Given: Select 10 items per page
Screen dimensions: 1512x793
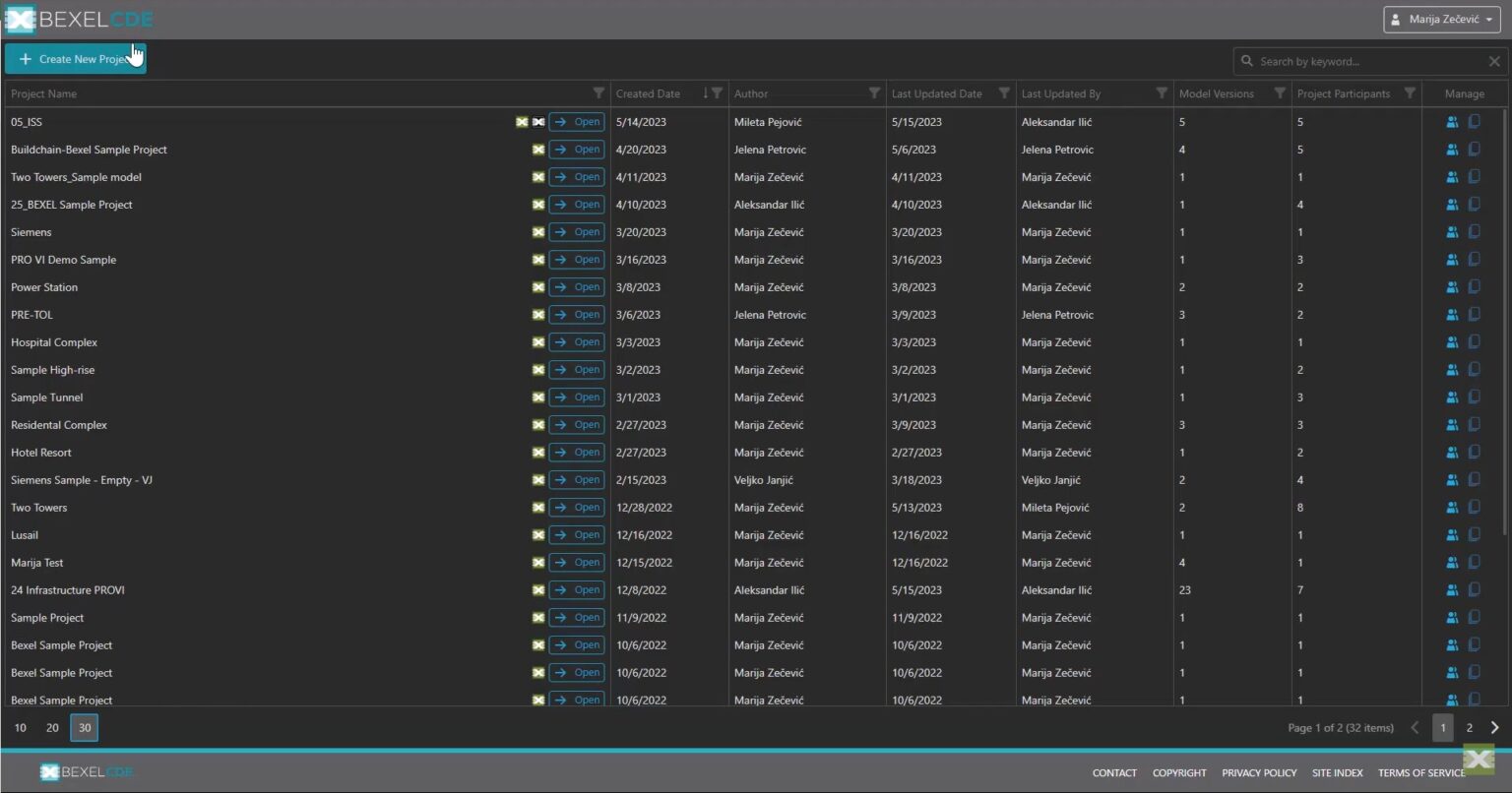Looking at the screenshot, I should pos(21,727).
